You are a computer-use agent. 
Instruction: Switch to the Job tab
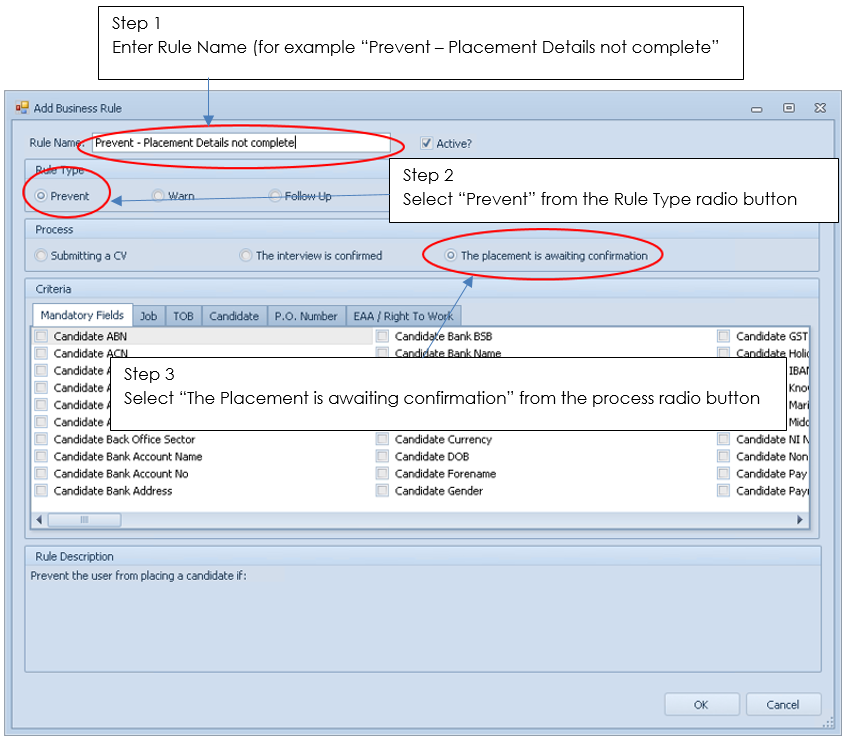pos(148,316)
